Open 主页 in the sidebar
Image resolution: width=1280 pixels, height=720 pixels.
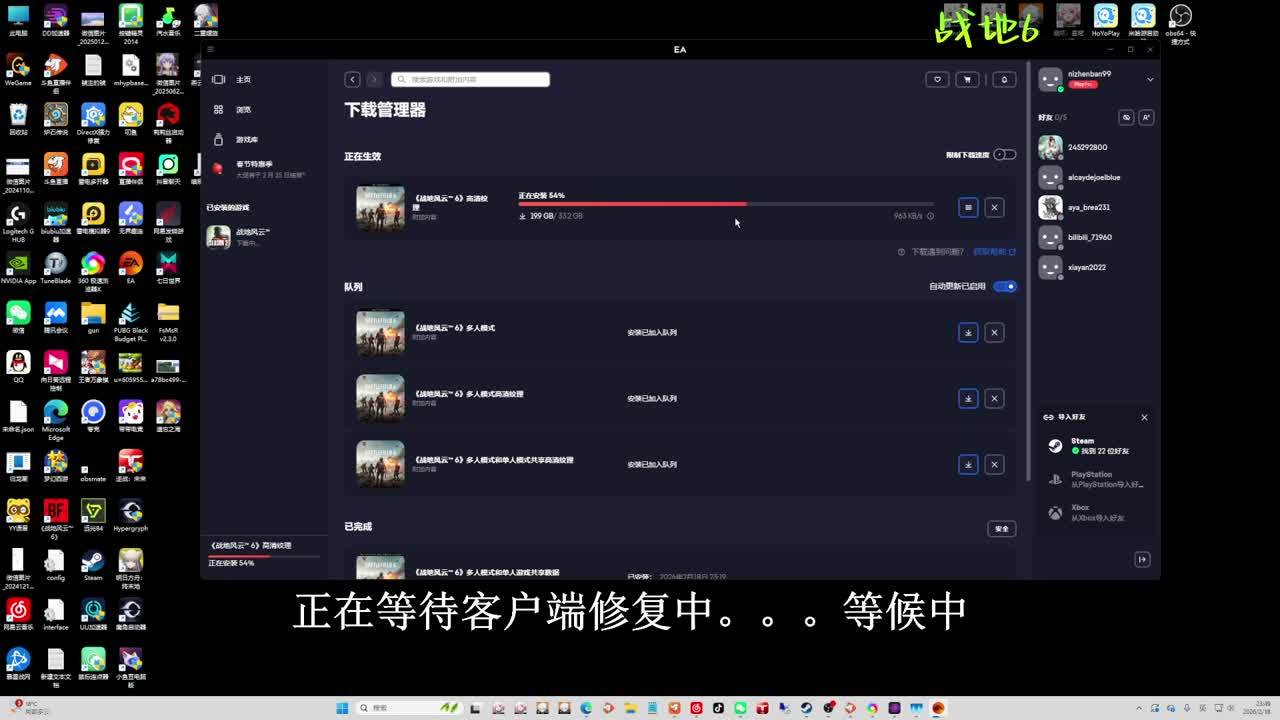coord(243,80)
